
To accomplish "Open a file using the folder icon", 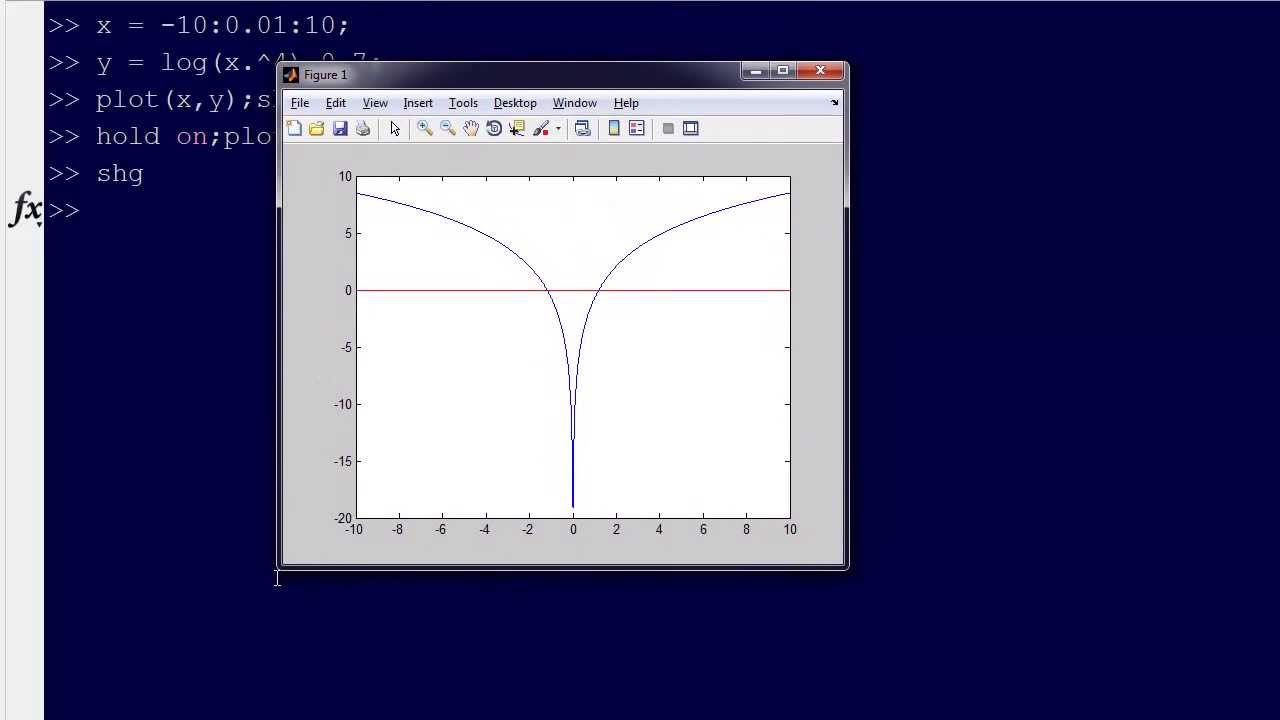I will point(316,128).
